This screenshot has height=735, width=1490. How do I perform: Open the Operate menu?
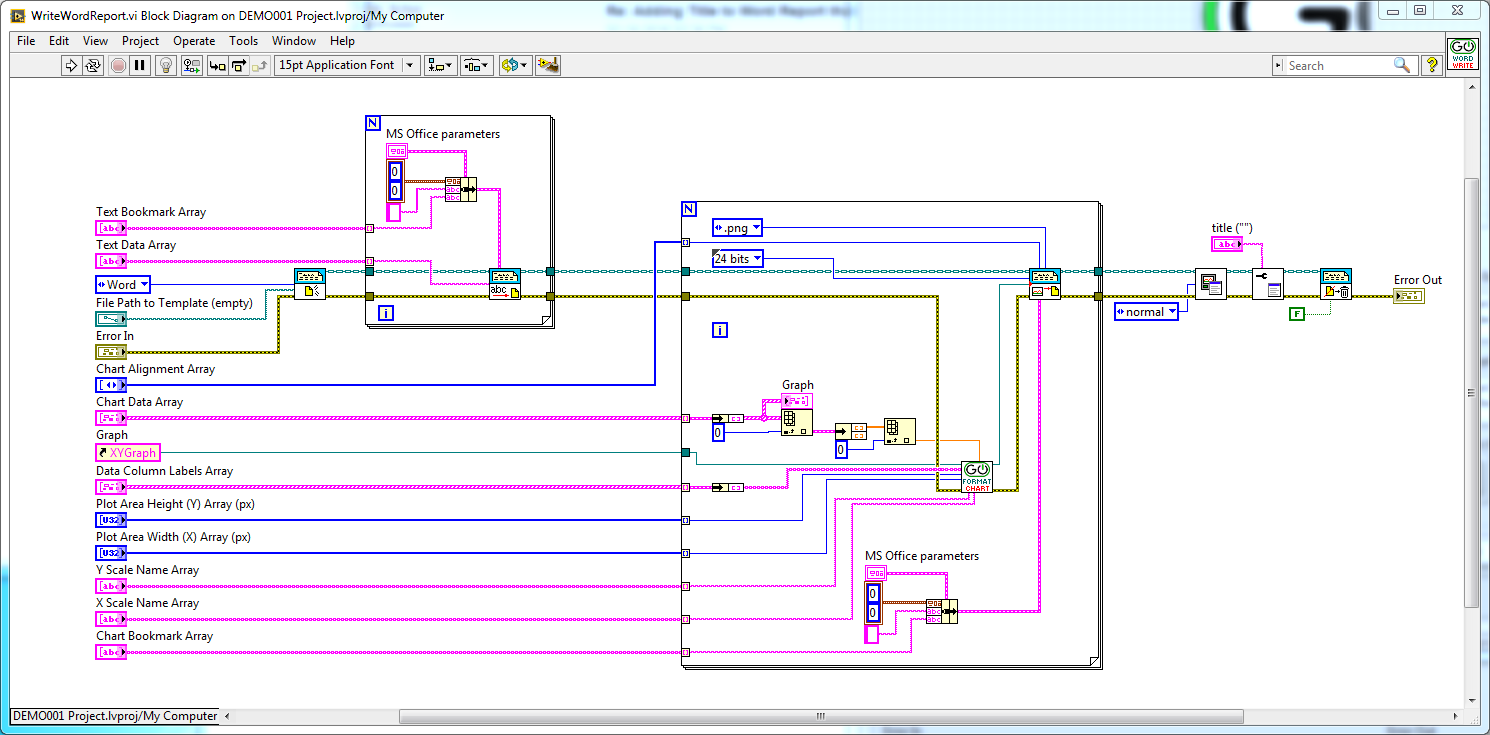(194, 41)
